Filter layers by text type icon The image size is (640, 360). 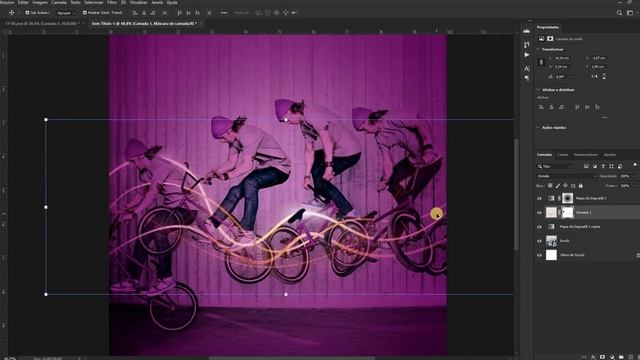(603, 167)
